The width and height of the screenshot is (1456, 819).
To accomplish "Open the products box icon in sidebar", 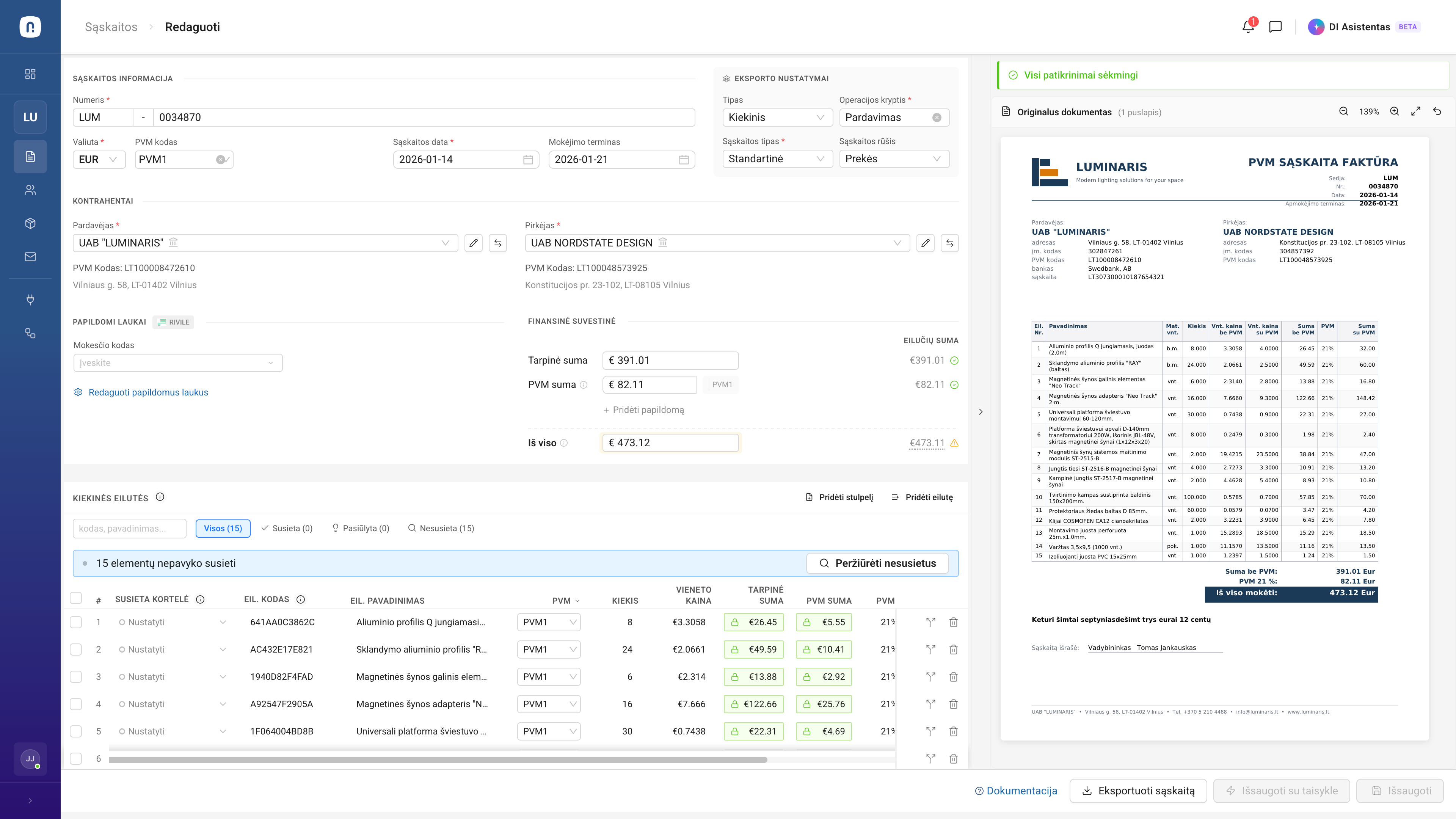I will coord(30,223).
